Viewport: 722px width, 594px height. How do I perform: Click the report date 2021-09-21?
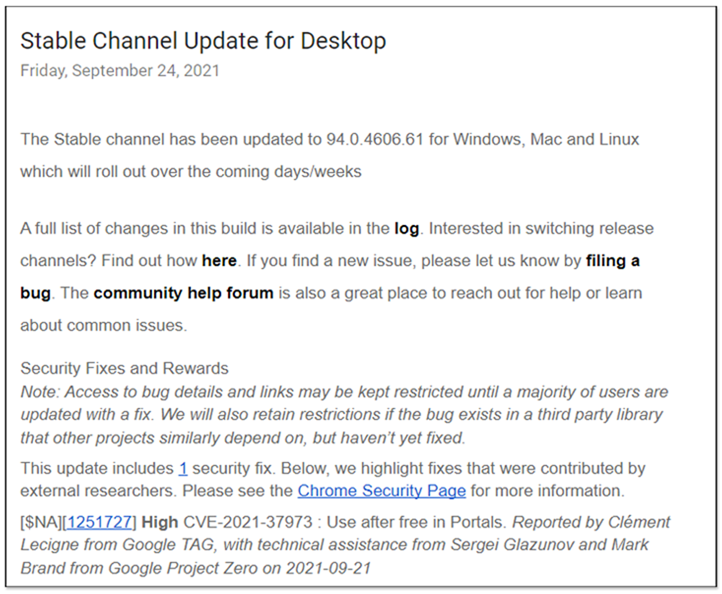[328, 568]
